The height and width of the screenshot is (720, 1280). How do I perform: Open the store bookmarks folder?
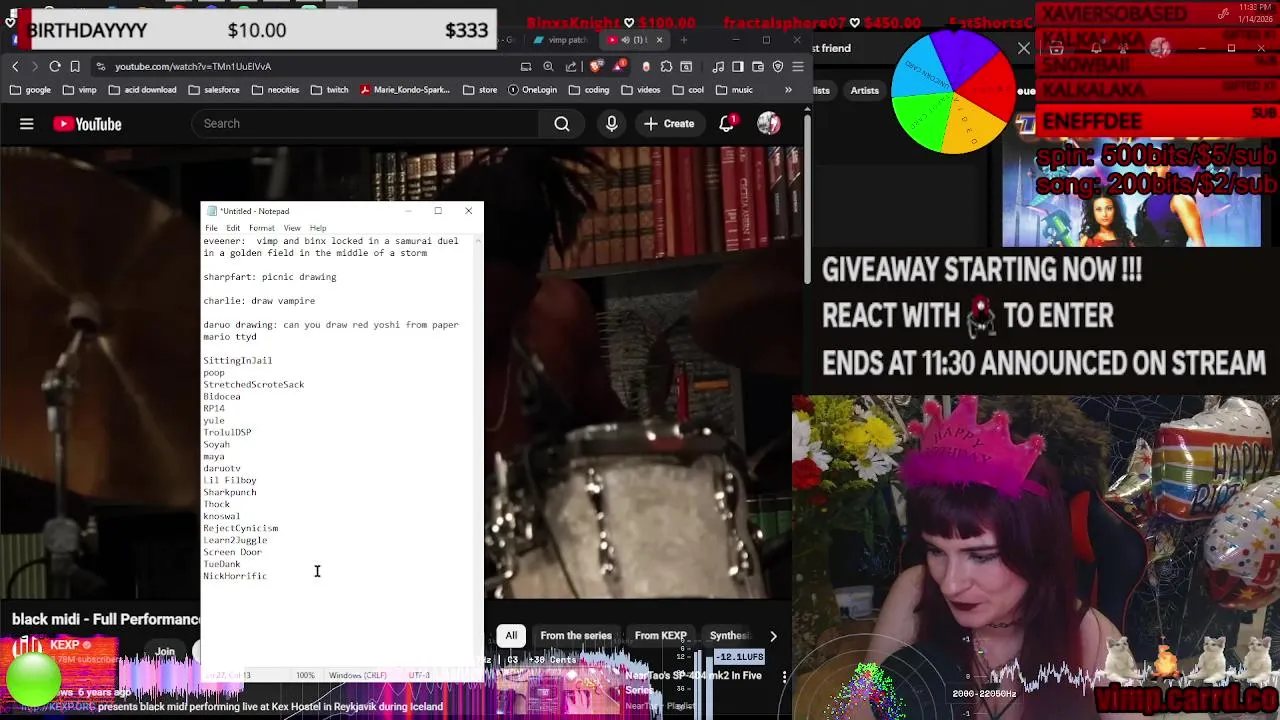click(480, 90)
